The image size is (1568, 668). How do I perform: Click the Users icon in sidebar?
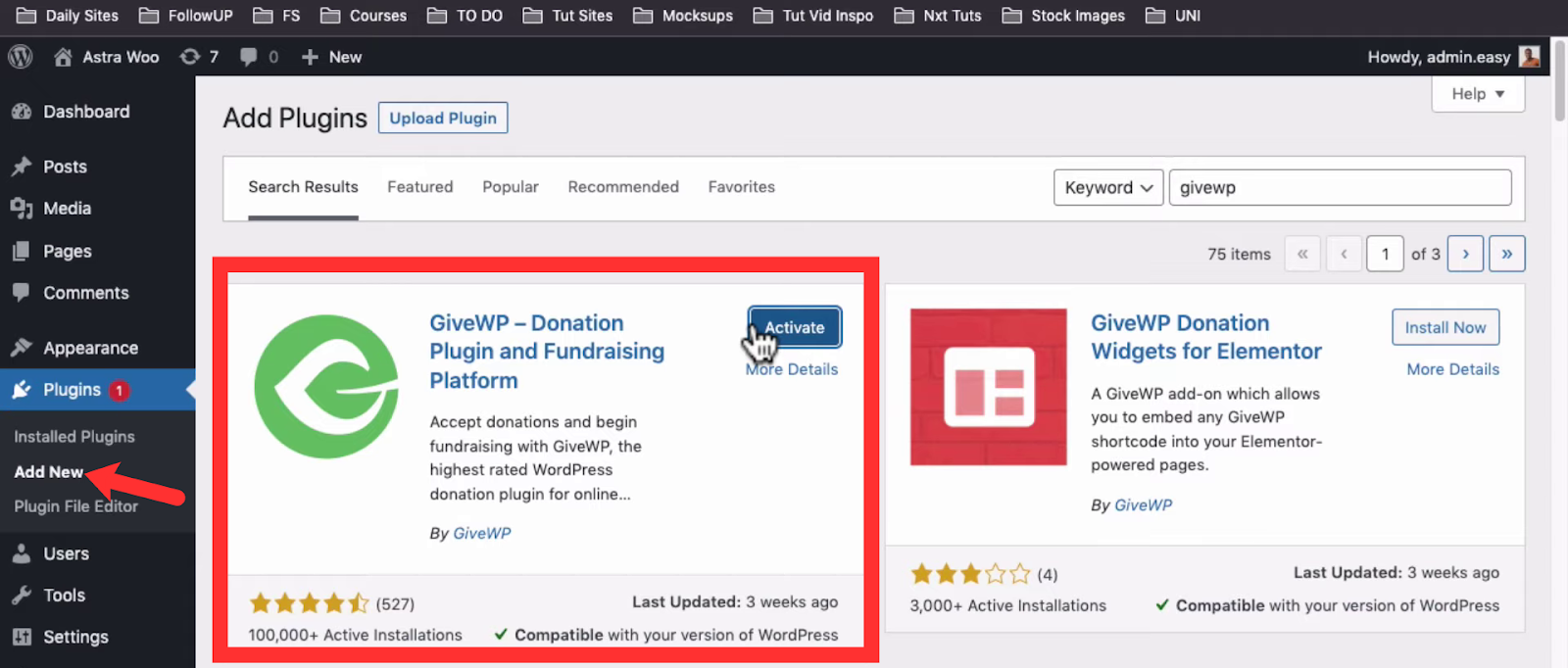click(x=22, y=553)
